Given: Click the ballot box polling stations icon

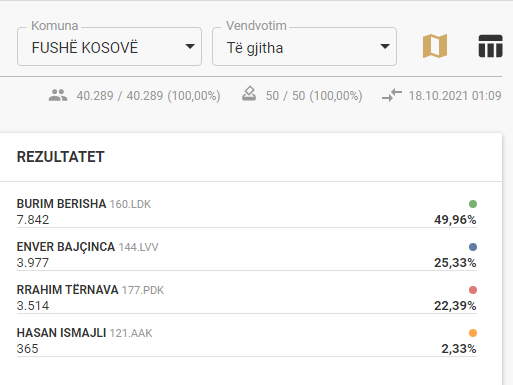Looking at the screenshot, I should pos(249,94).
